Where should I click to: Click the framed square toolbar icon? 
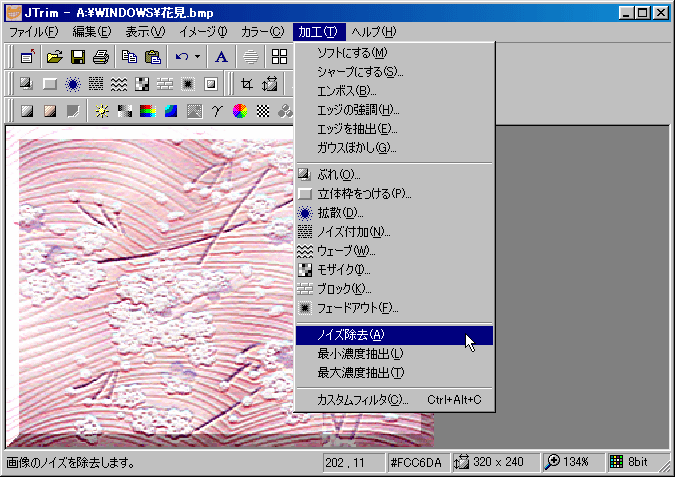[x=211, y=84]
